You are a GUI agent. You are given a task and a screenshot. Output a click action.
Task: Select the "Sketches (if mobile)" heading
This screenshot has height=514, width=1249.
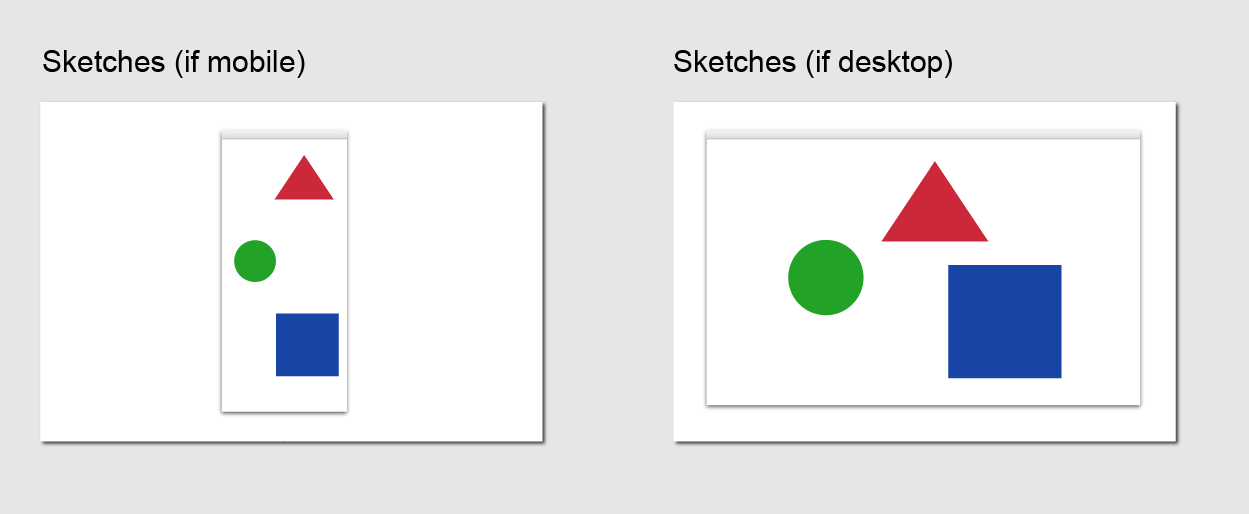[x=173, y=62]
